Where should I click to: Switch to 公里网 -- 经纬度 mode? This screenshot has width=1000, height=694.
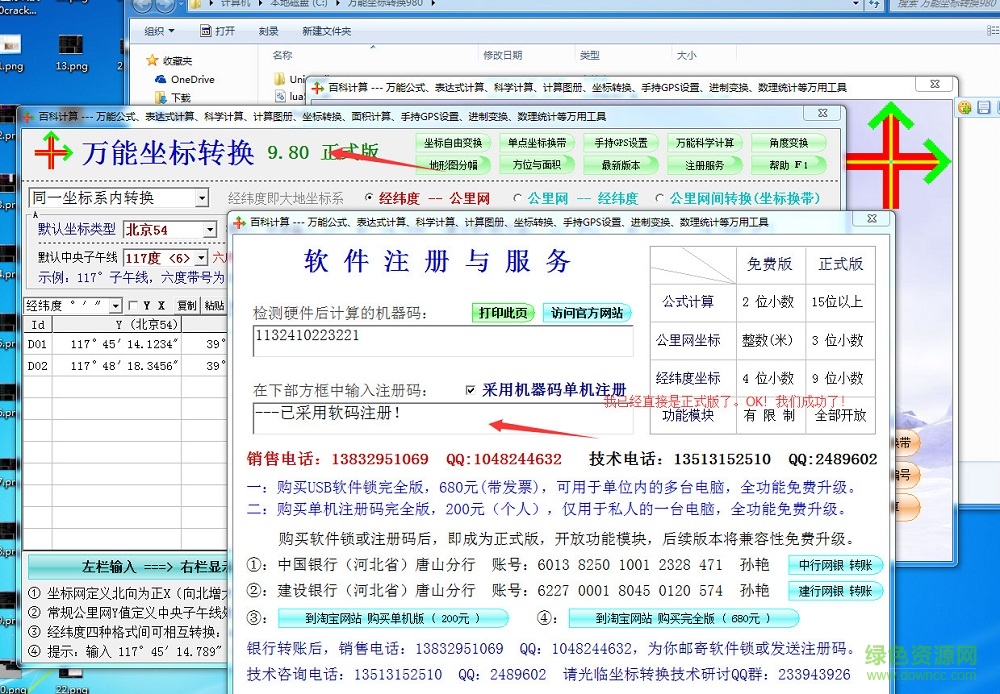click(x=517, y=198)
